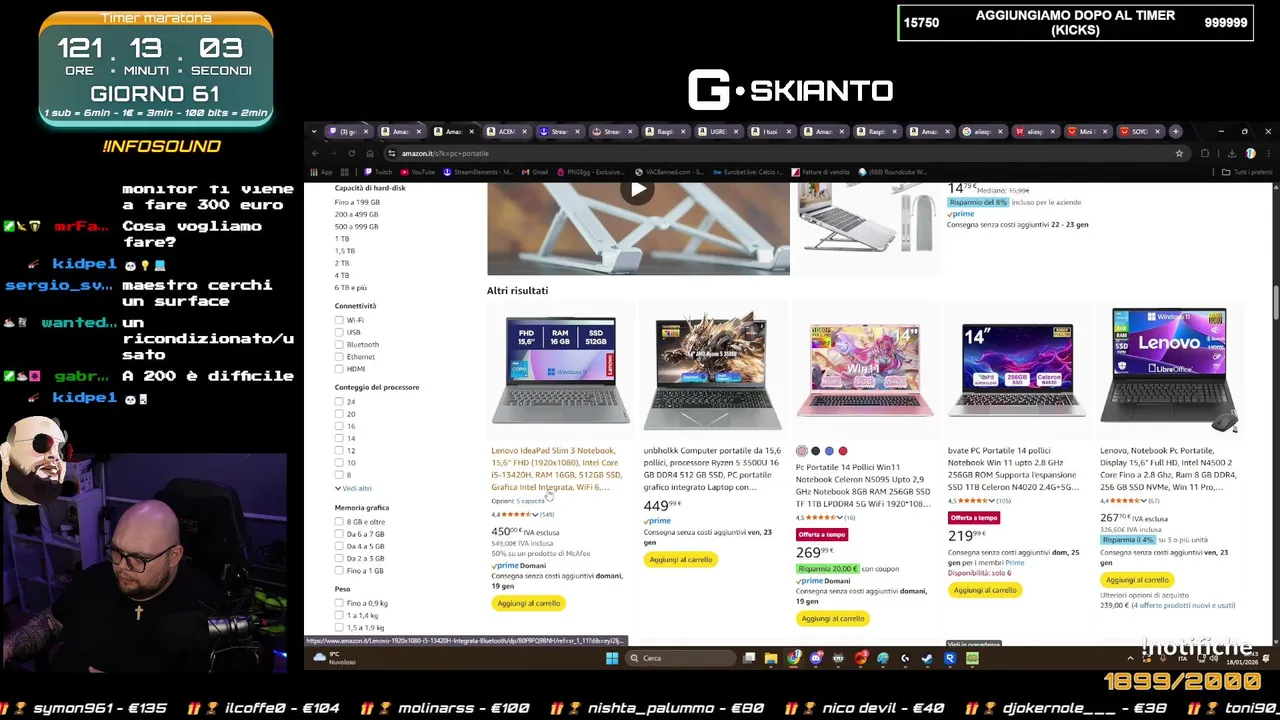Open the pink Win11 laptop image
Screen dimensions: 1280x720
coord(864,371)
